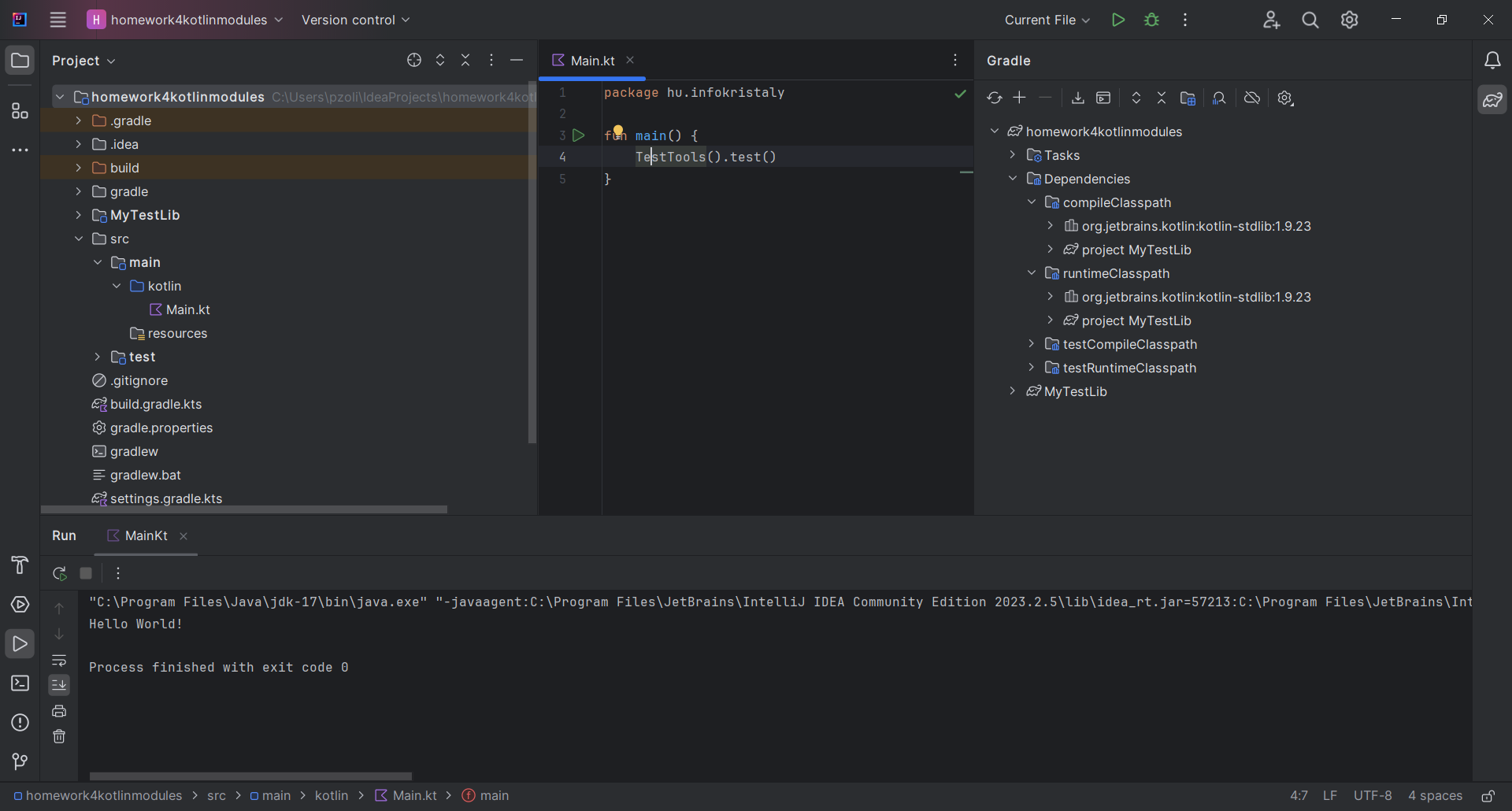Toggle Gradle tool window elephant icon
This screenshot has height=811, width=1512.
click(1492, 100)
